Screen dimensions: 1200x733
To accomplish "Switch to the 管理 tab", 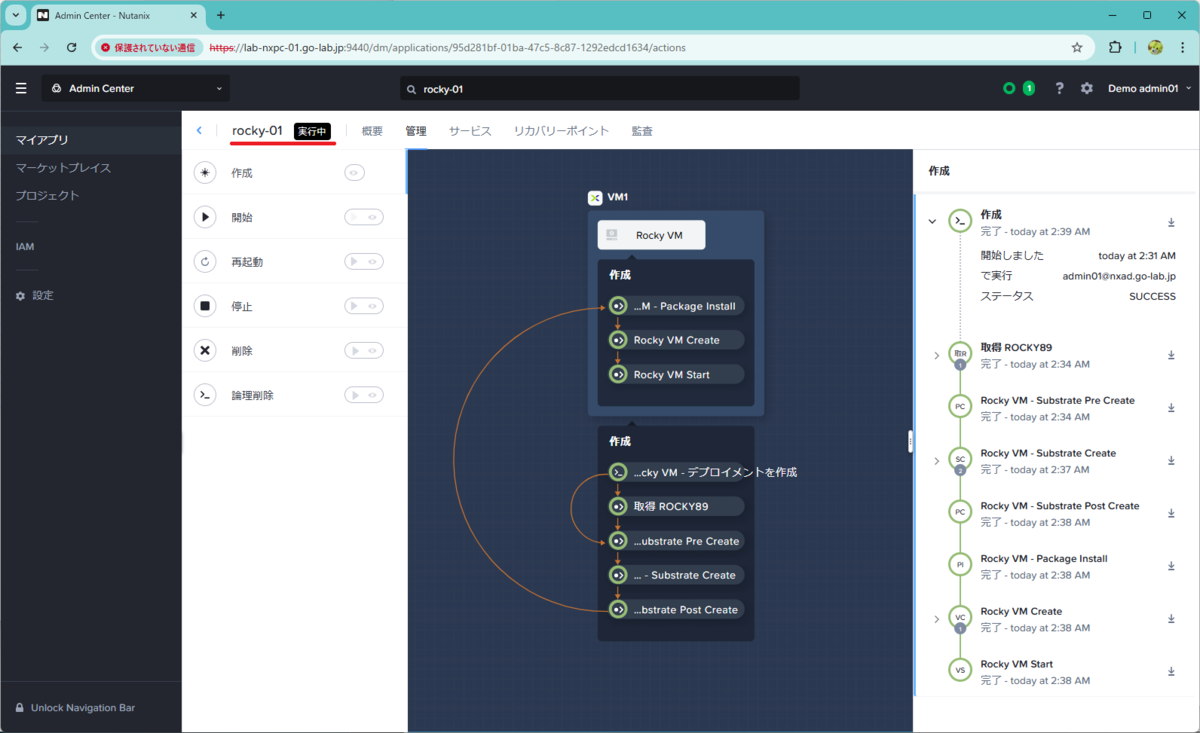I will [416, 131].
